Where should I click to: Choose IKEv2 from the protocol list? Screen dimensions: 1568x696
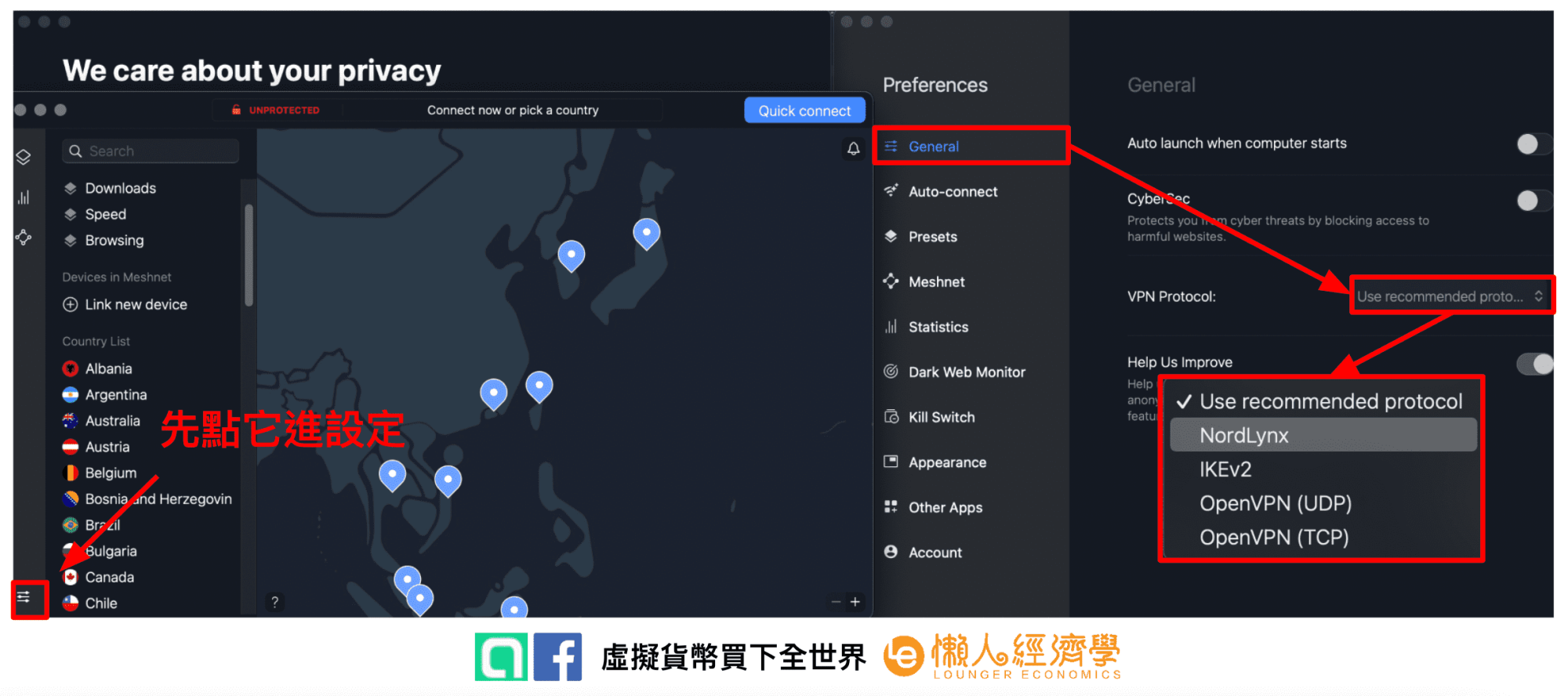(x=1323, y=469)
